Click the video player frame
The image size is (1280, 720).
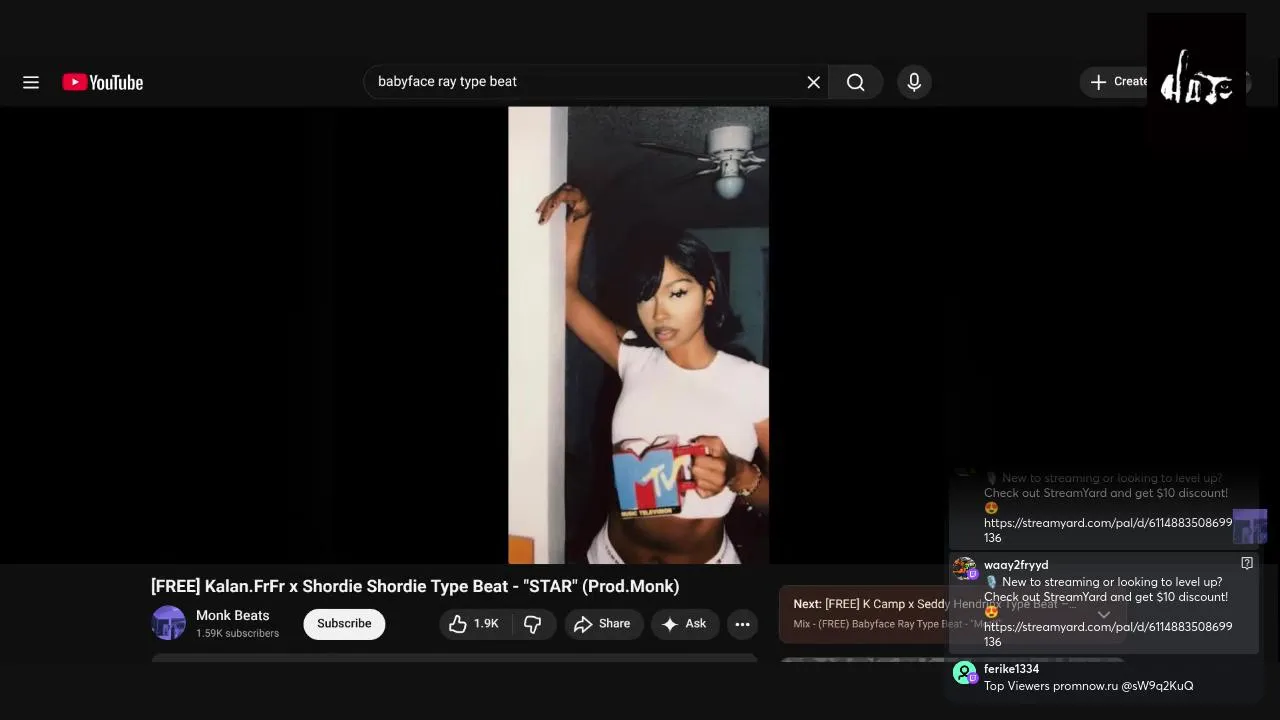(x=638, y=335)
